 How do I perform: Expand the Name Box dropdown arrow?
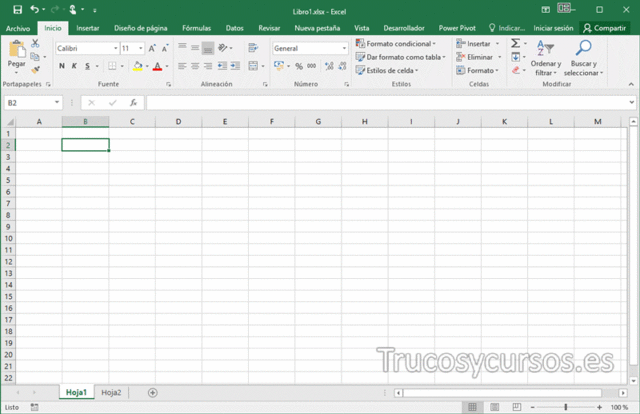point(57,103)
